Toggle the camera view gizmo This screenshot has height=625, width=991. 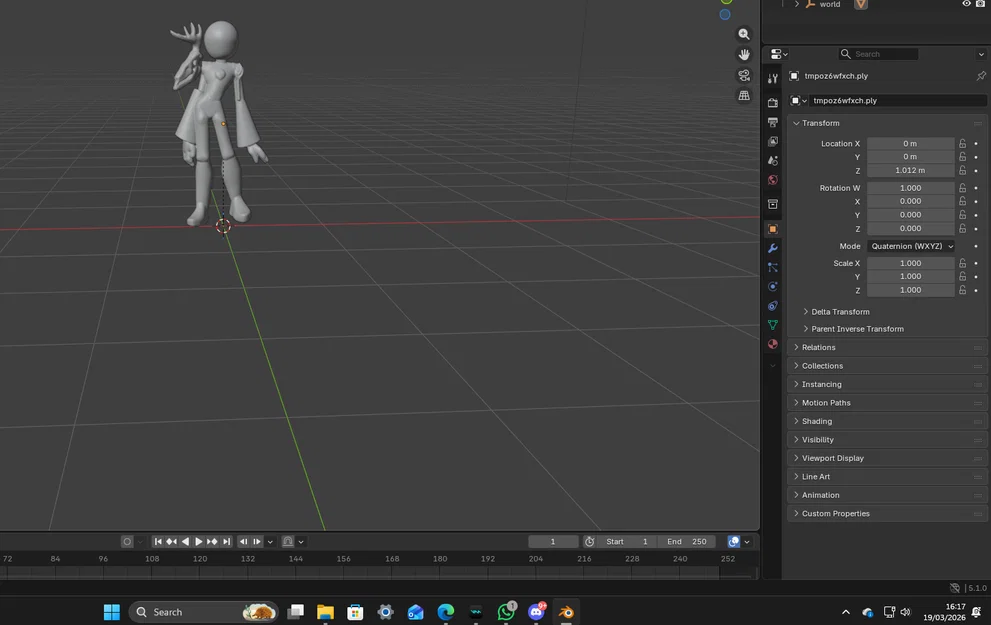(x=744, y=75)
